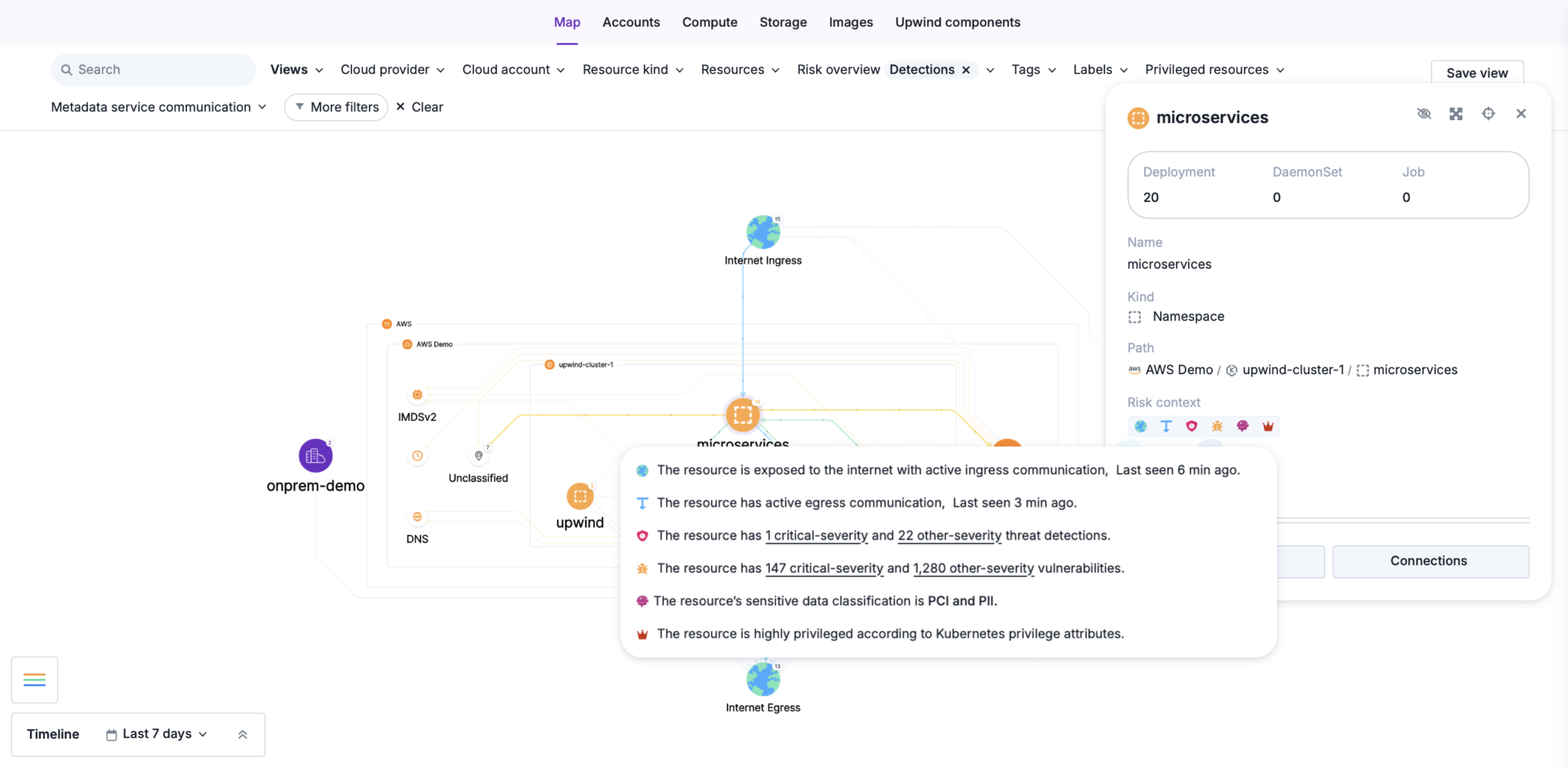Collapse the Timeline panel with double chevron
The height and width of the screenshot is (769, 1568).
tap(243, 735)
